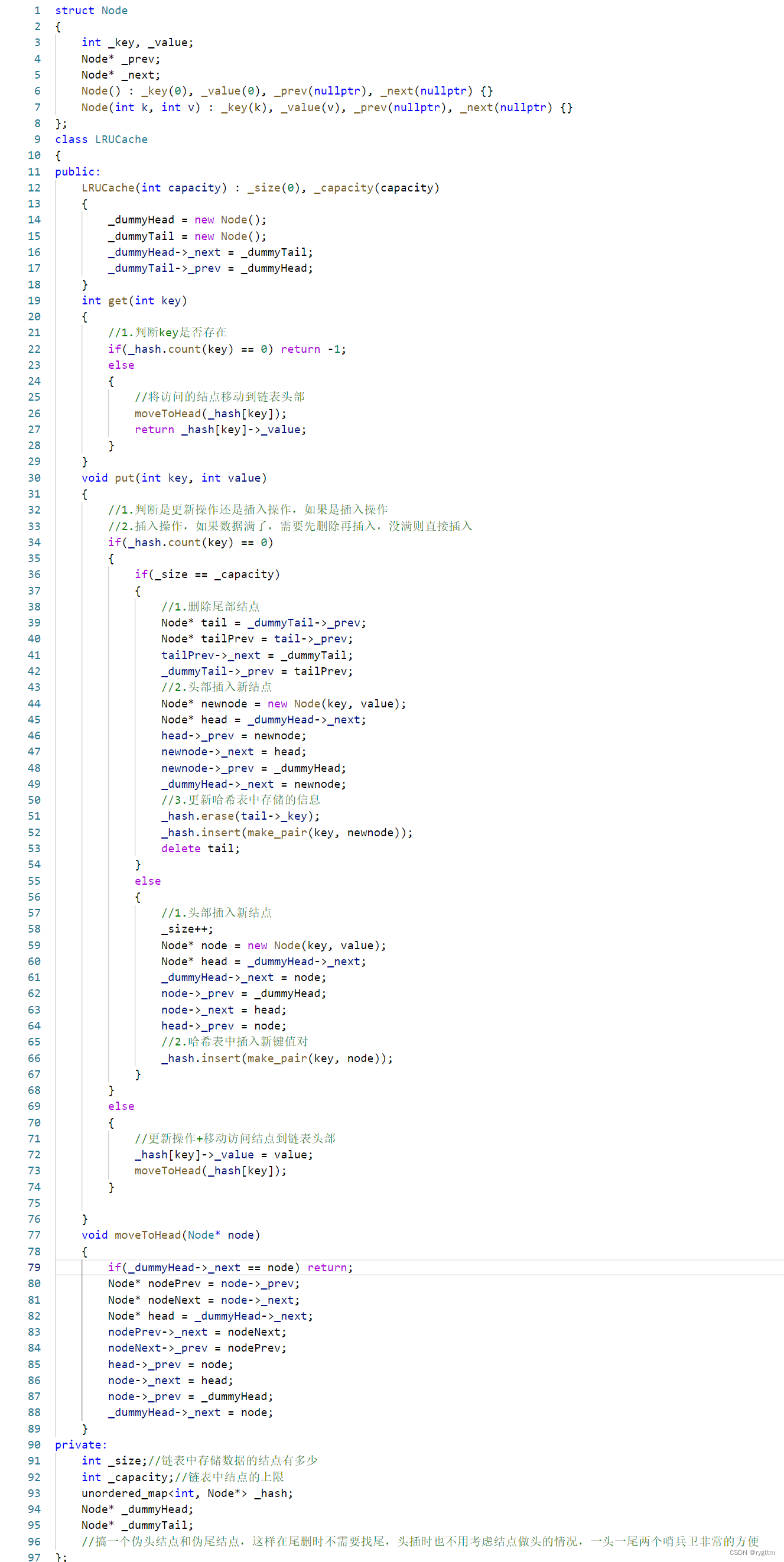Click line number 1 in the gutter
Image resolution: width=784 pixels, height=1562 pixels.
point(38,10)
